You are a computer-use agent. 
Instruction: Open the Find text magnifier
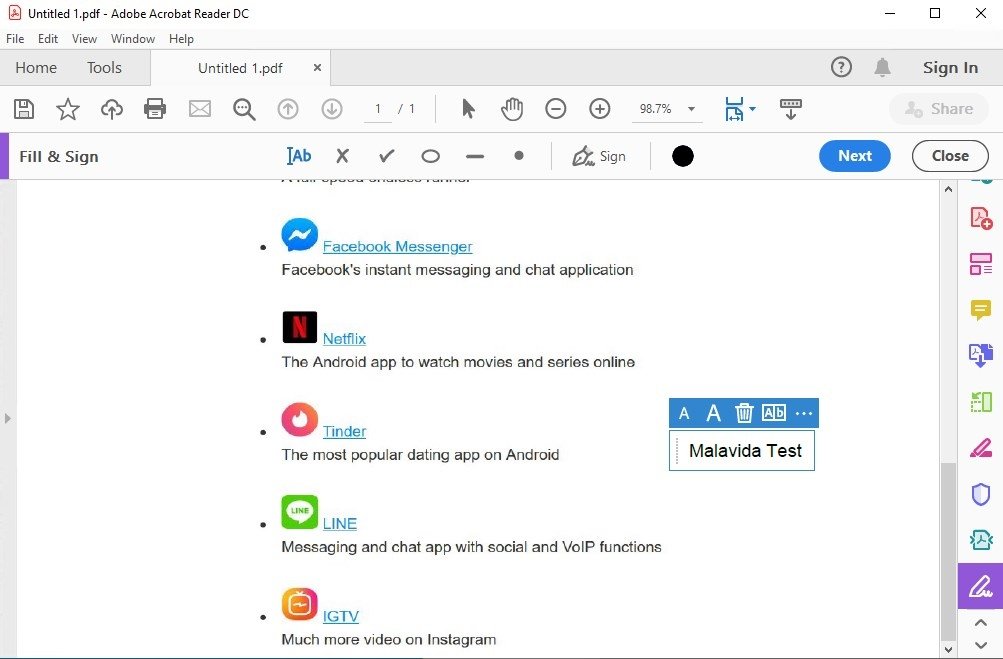tap(244, 109)
